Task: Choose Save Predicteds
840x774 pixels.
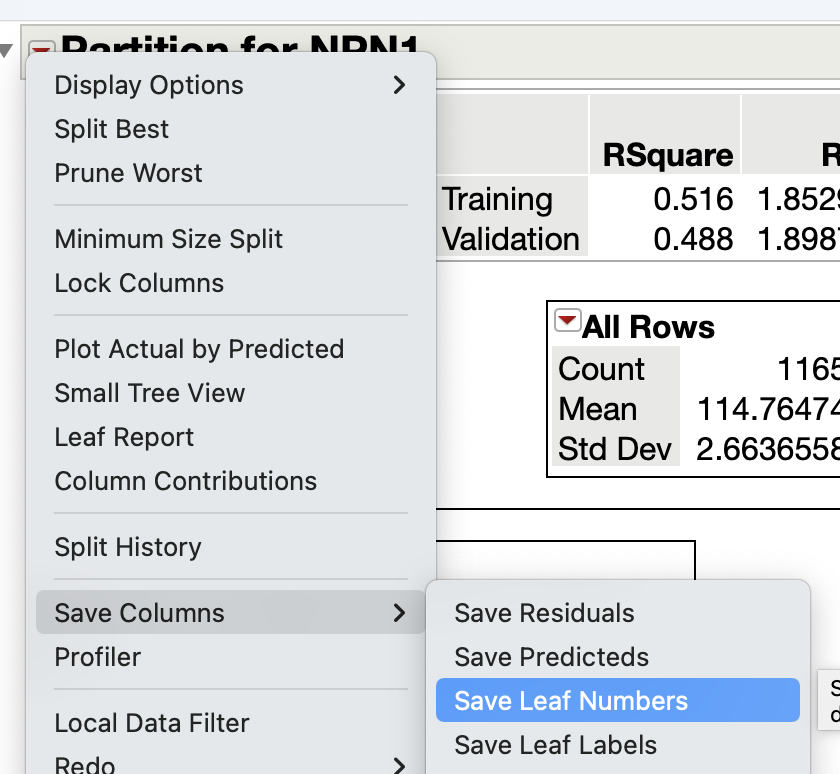Action: coord(549,657)
